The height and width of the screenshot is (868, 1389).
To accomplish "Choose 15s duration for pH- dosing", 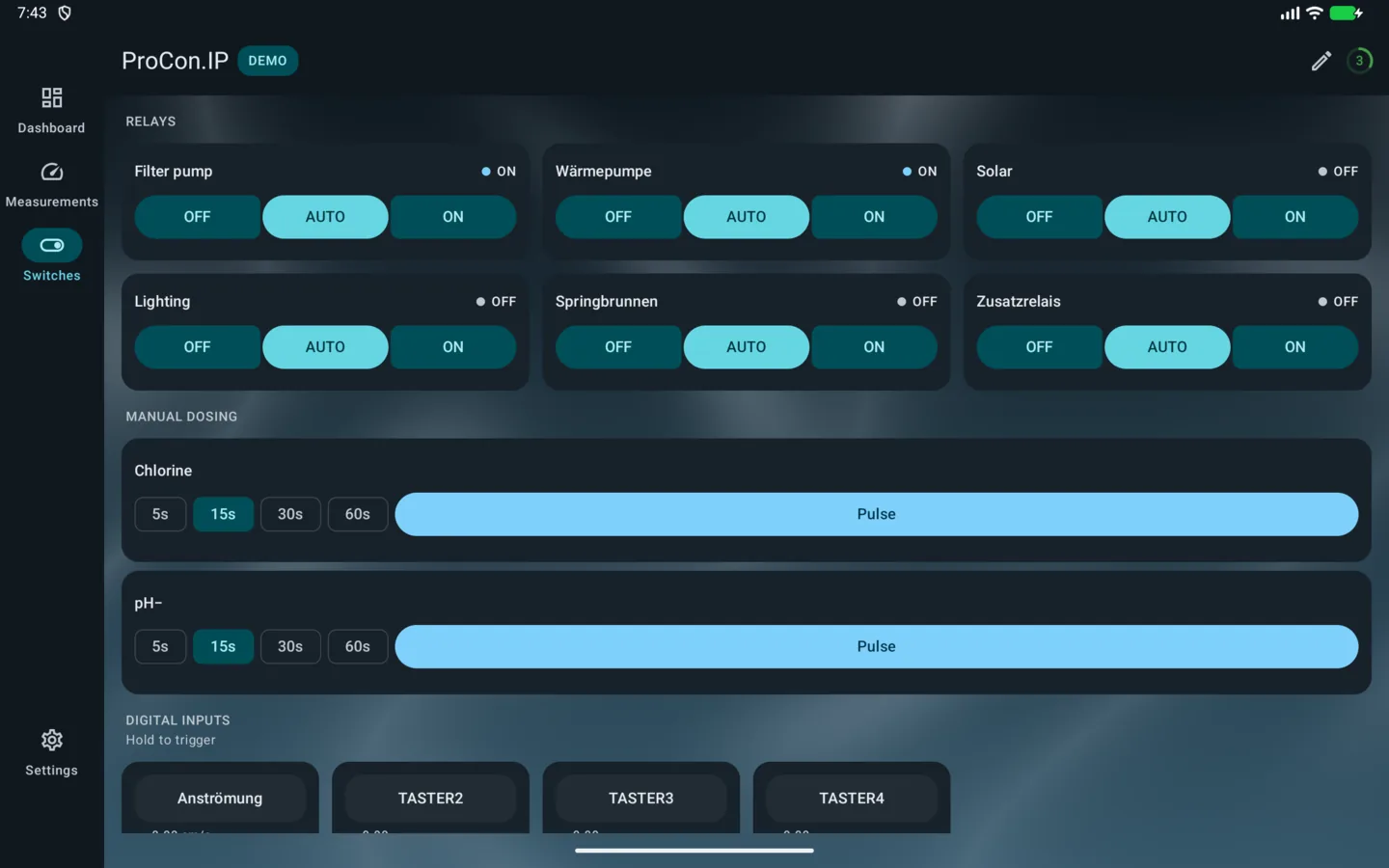I will 223,646.
